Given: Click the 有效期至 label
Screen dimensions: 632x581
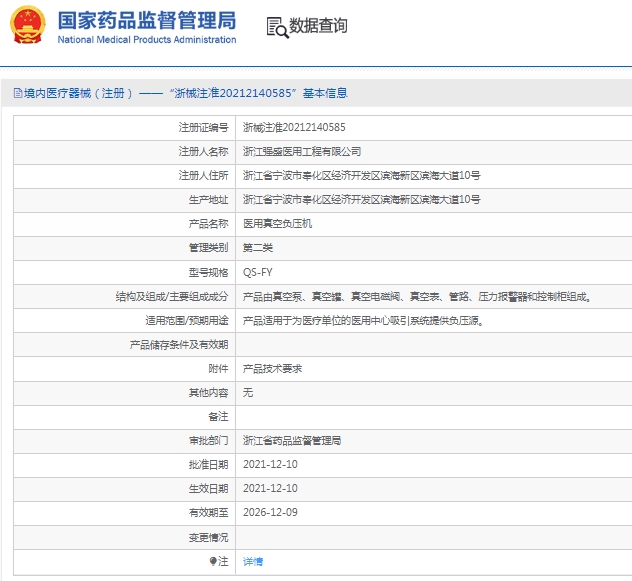Looking at the screenshot, I should coord(208,512).
